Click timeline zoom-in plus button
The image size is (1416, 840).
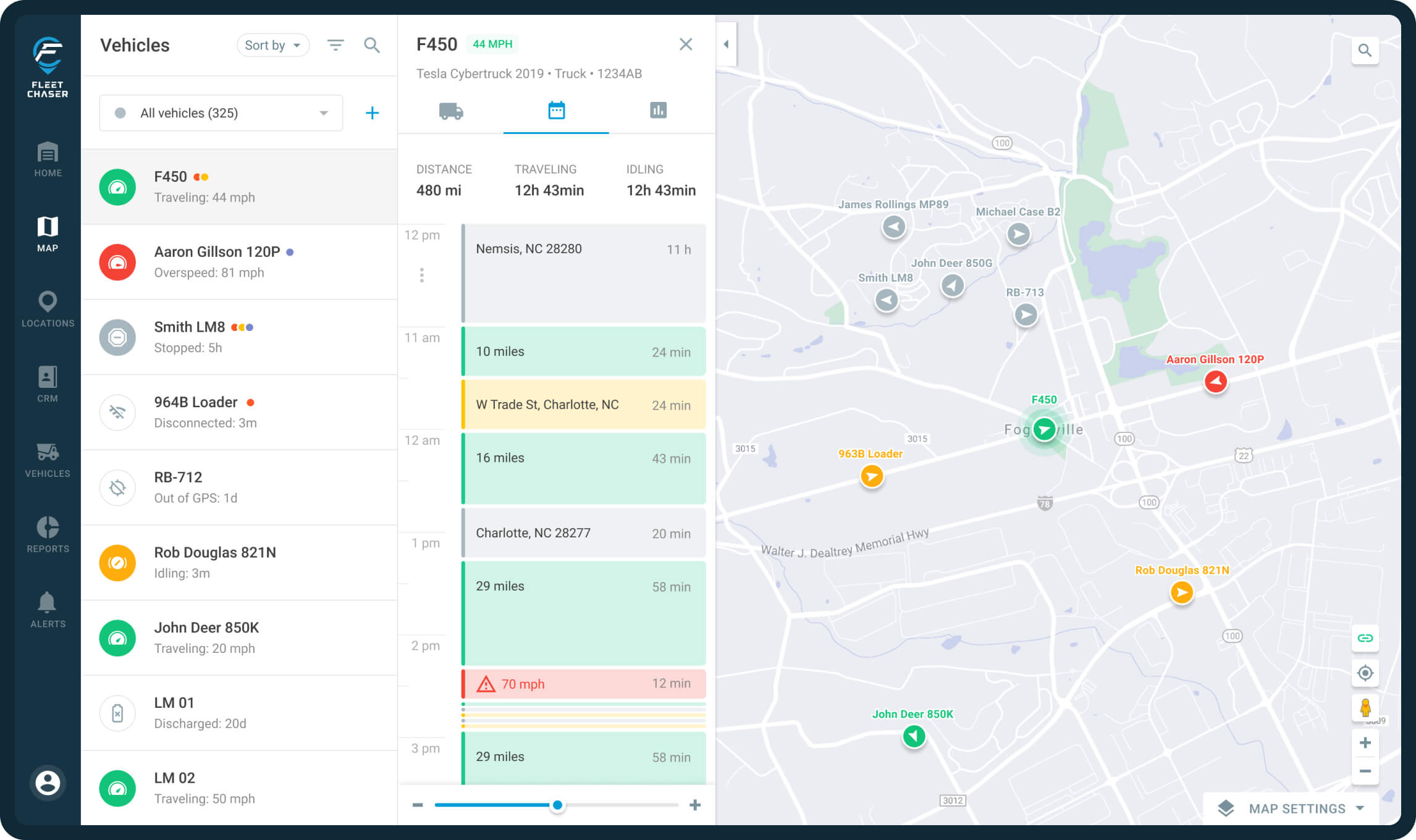(x=695, y=805)
